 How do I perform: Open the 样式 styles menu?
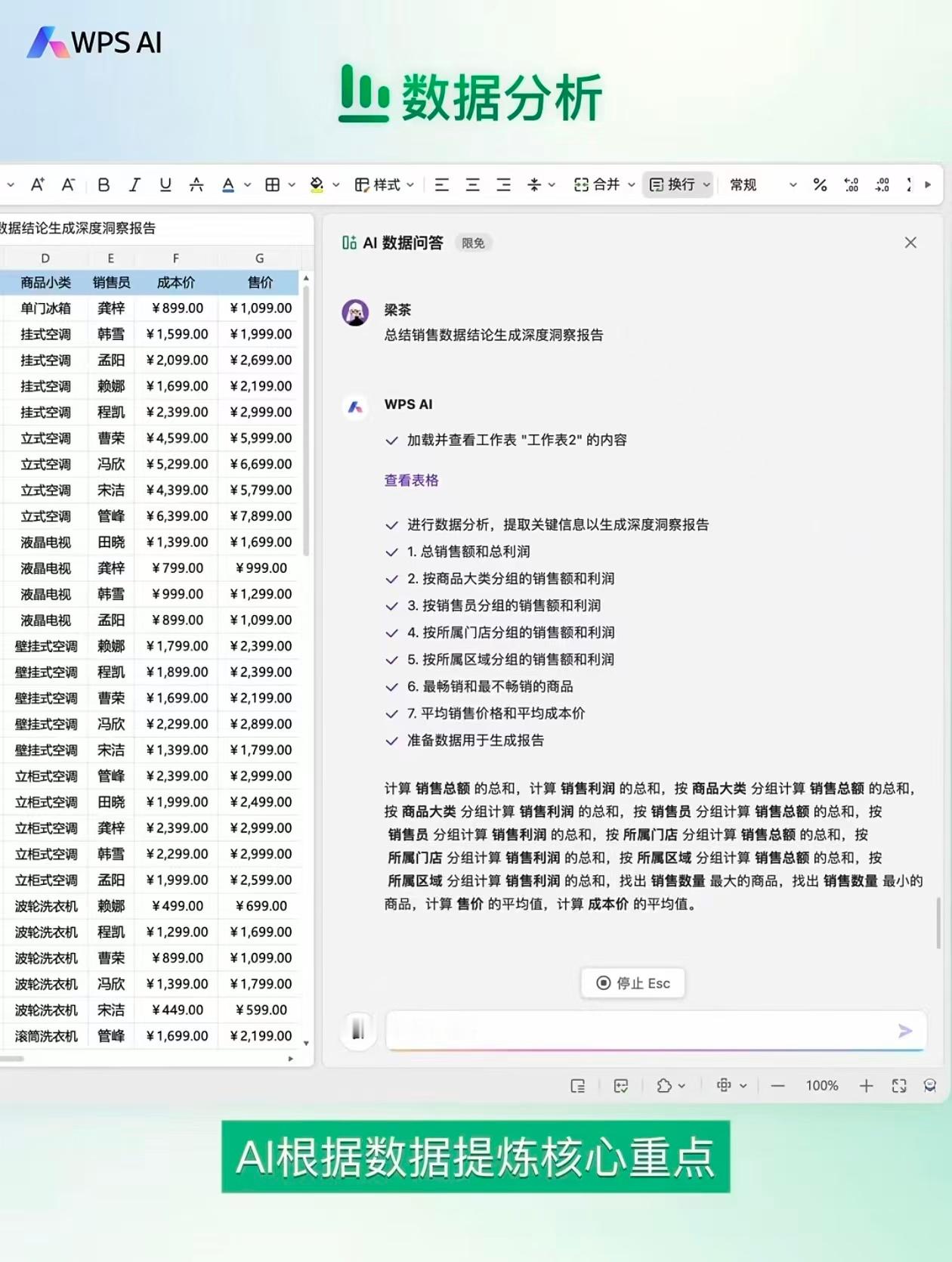pyautogui.click(x=385, y=184)
